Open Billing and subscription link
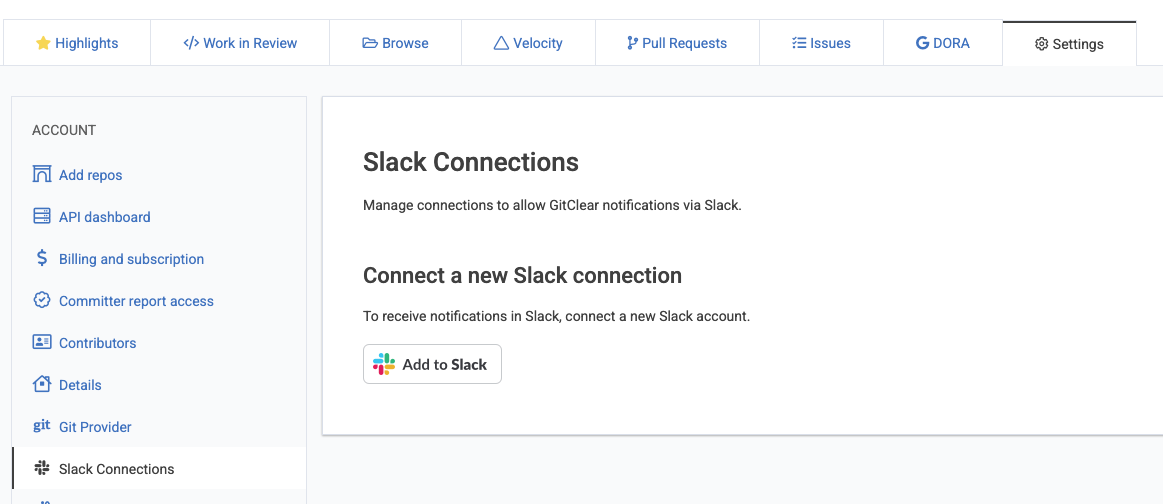This screenshot has height=504, width=1163. pos(131,259)
